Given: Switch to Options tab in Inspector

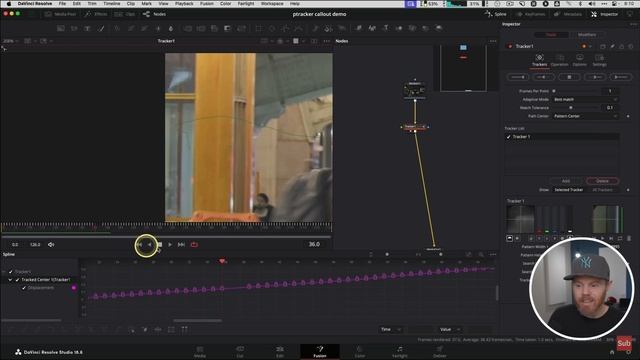Looking at the screenshot, I should click(580, 60).
